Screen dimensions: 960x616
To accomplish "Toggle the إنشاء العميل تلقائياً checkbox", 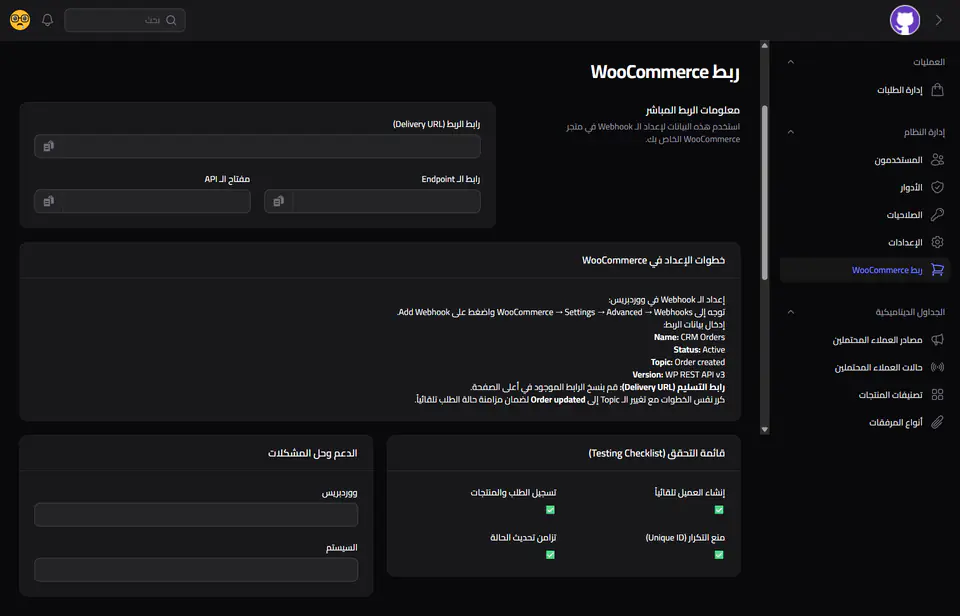I will 719,509.
